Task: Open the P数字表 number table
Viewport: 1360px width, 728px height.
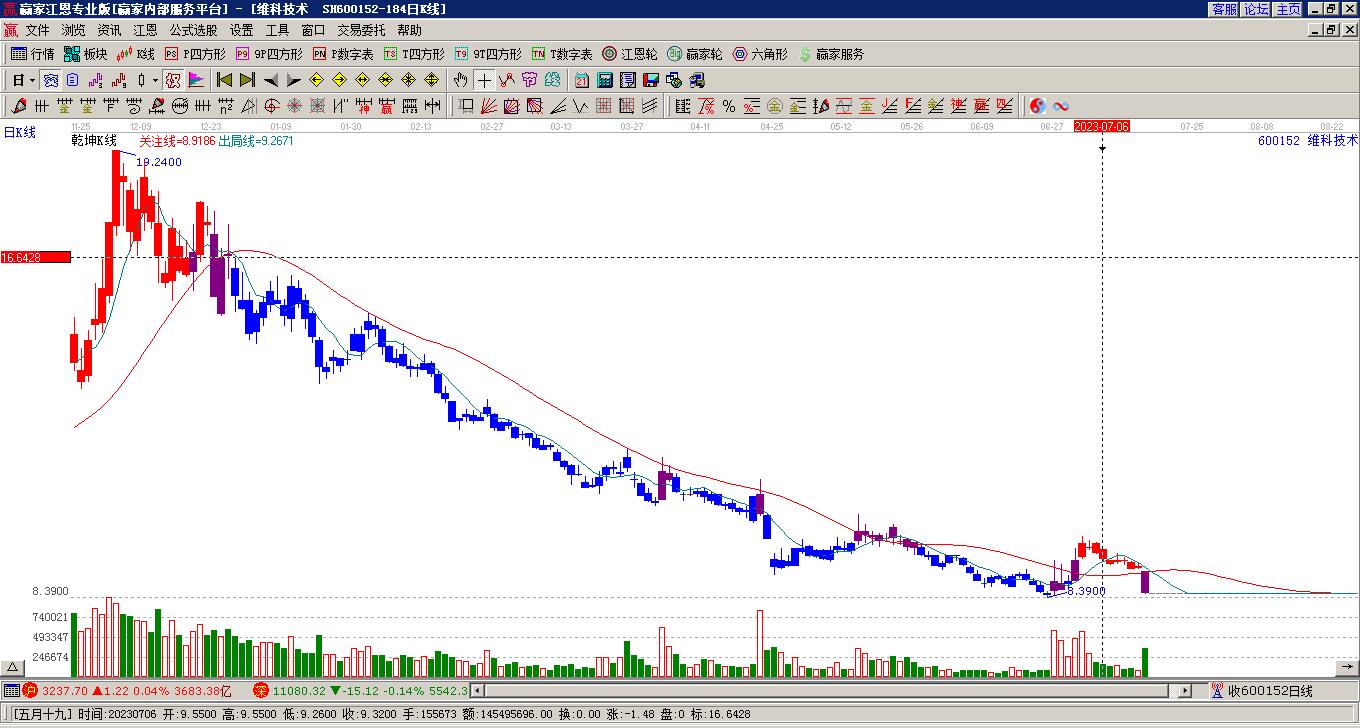Action: (343, 54)
